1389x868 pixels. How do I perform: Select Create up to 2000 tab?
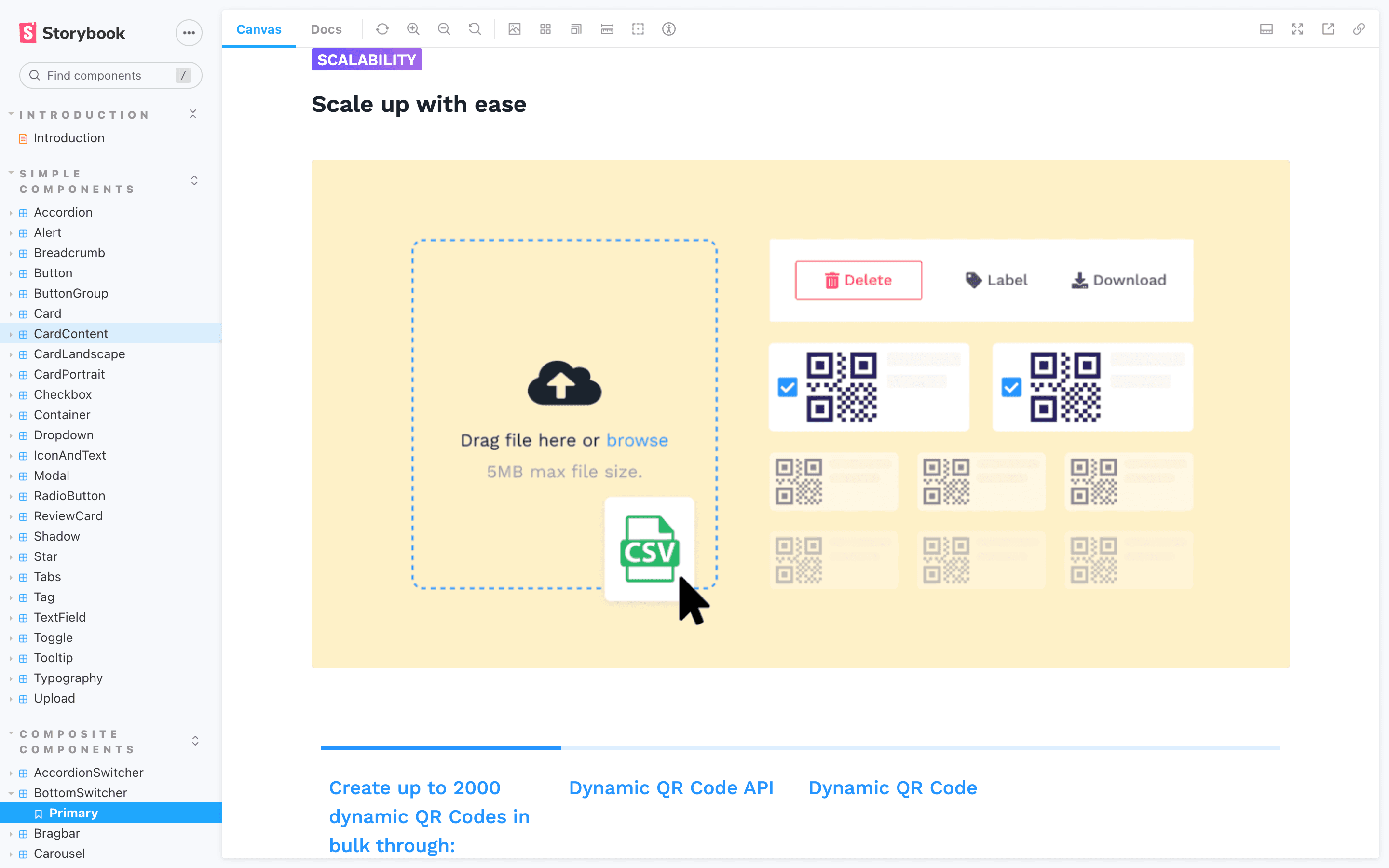click(x=429, y=816)
